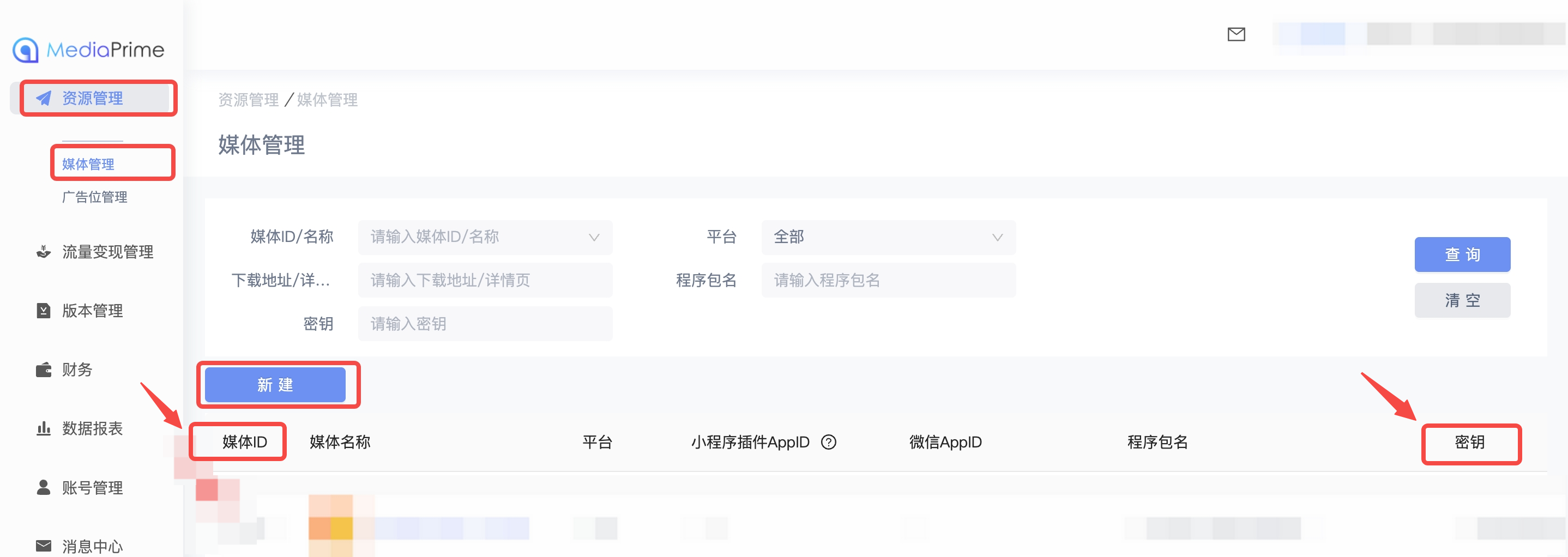Click the 平台 table column header
Image resolution: width=1568 pixels, height=557 pixels.
coord(597,442)
